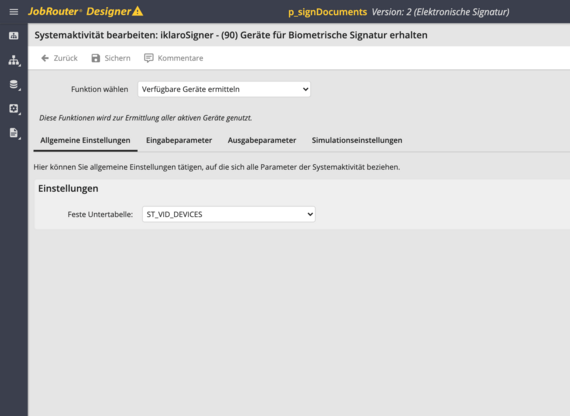Screen dimensions: 570x416
Task: Open the settings gear sidebar icon
Action: (14, 108)
